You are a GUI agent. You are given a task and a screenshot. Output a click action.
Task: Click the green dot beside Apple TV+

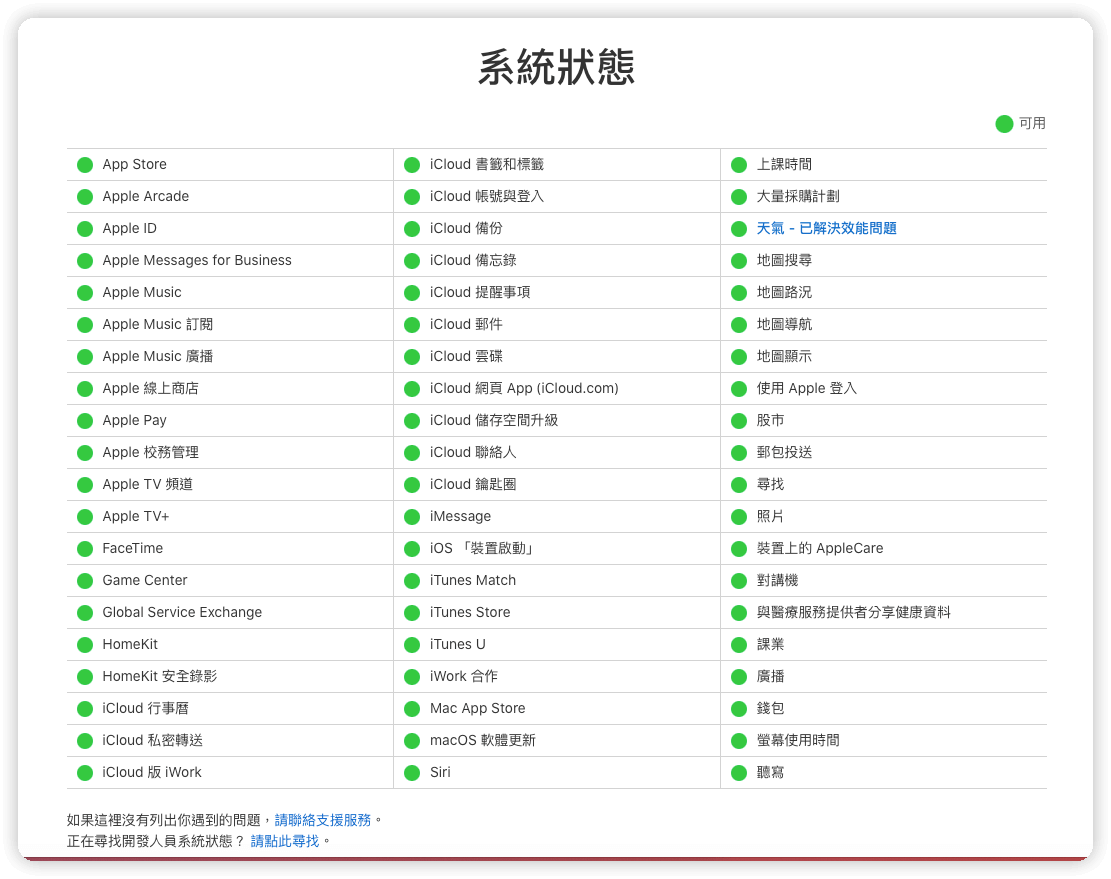(x=85, y=517)
